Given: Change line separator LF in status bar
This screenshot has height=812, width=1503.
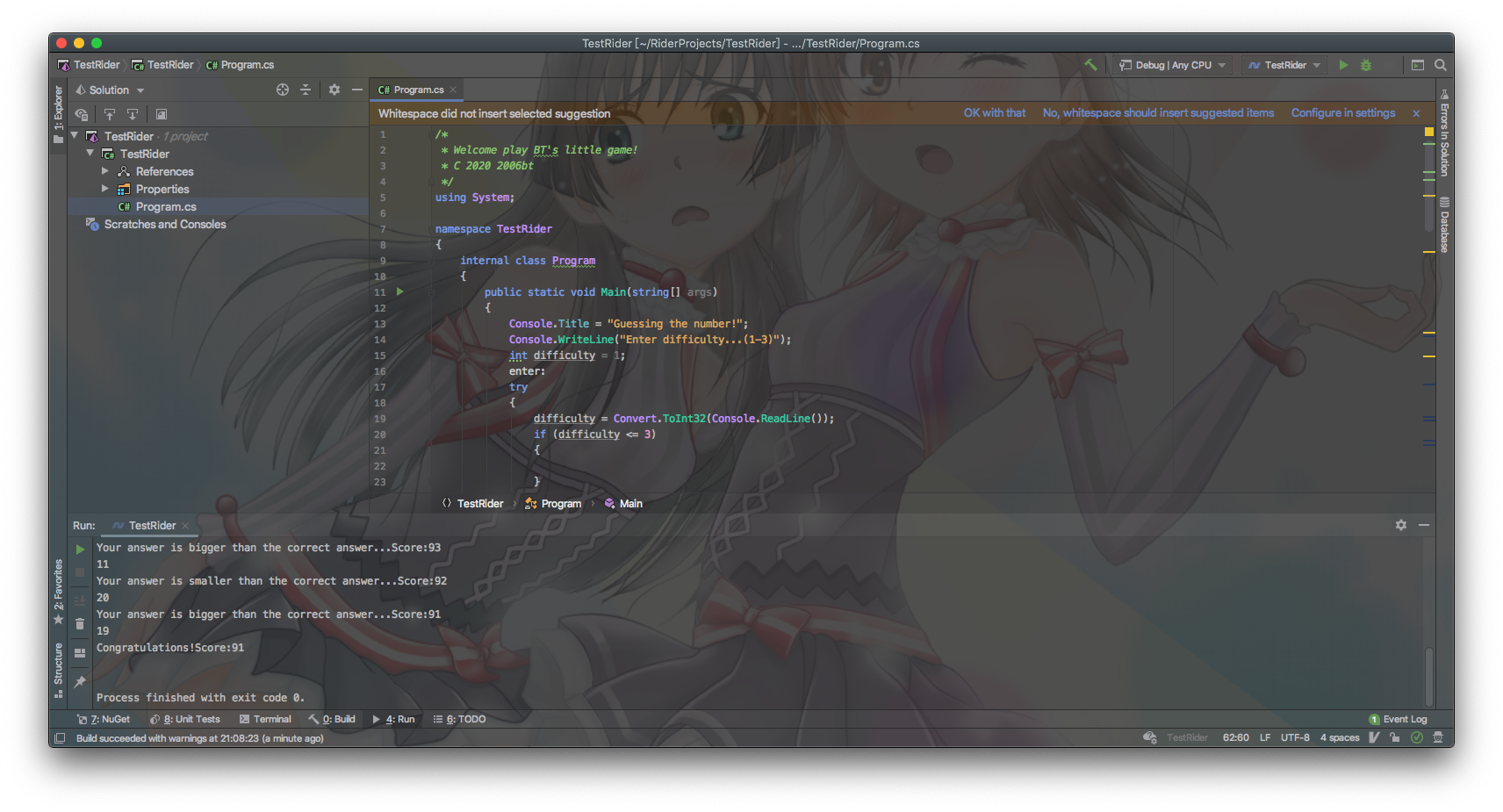Looking at the screenshot, I should [1265, 737].
